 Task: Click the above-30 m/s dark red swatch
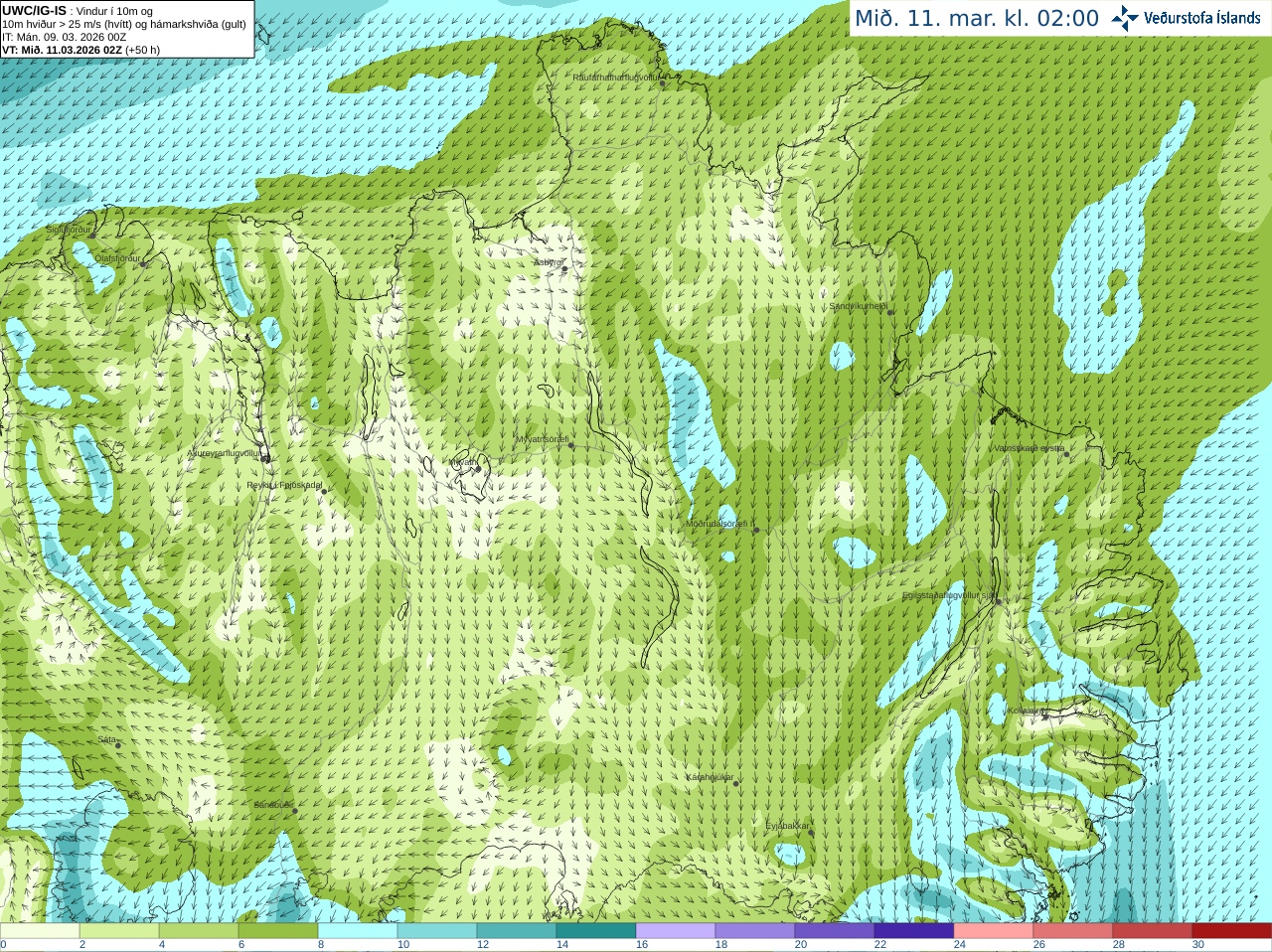[x=1232, y=931]
